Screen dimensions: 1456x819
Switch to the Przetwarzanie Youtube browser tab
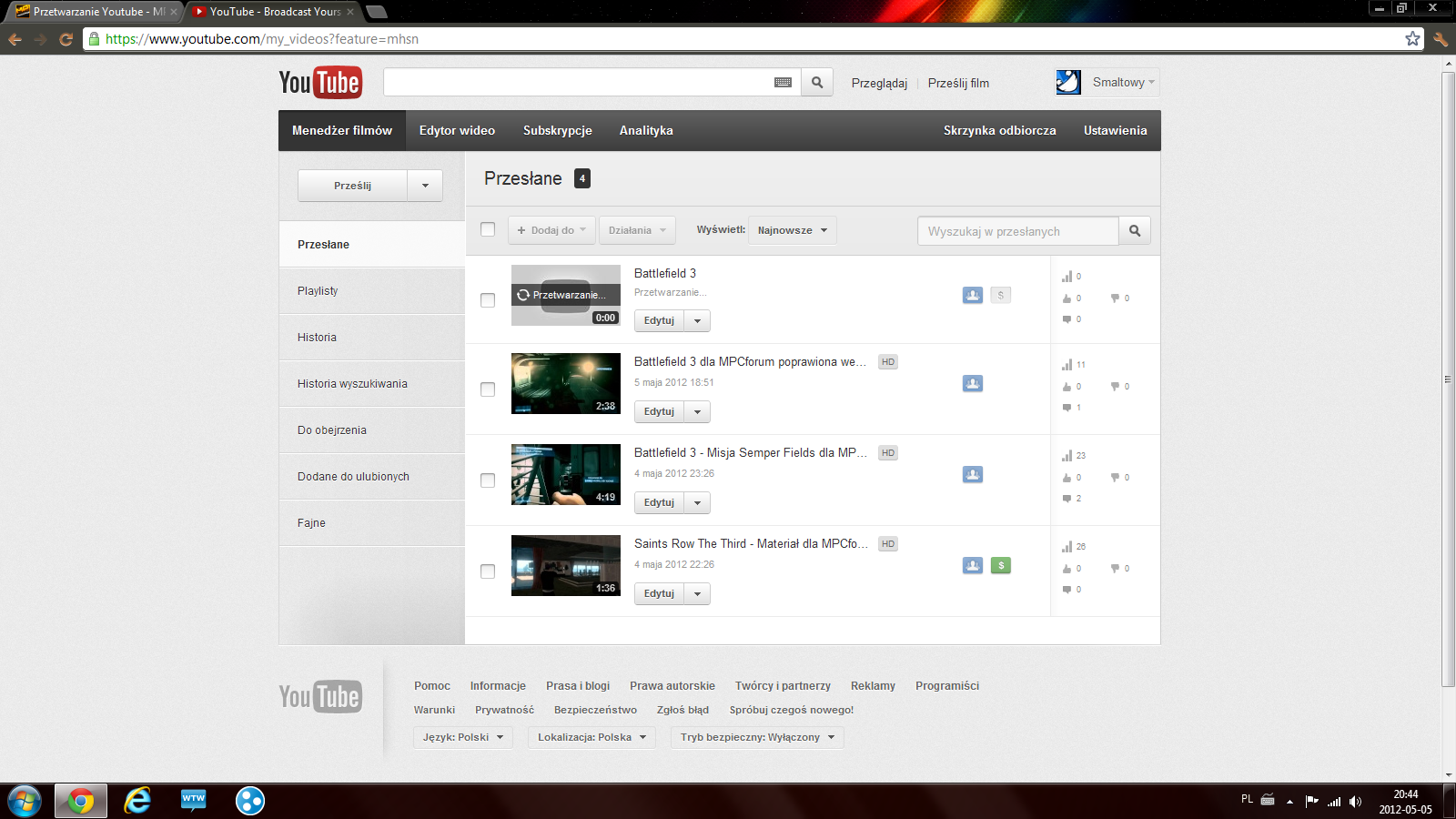(95, 12)
